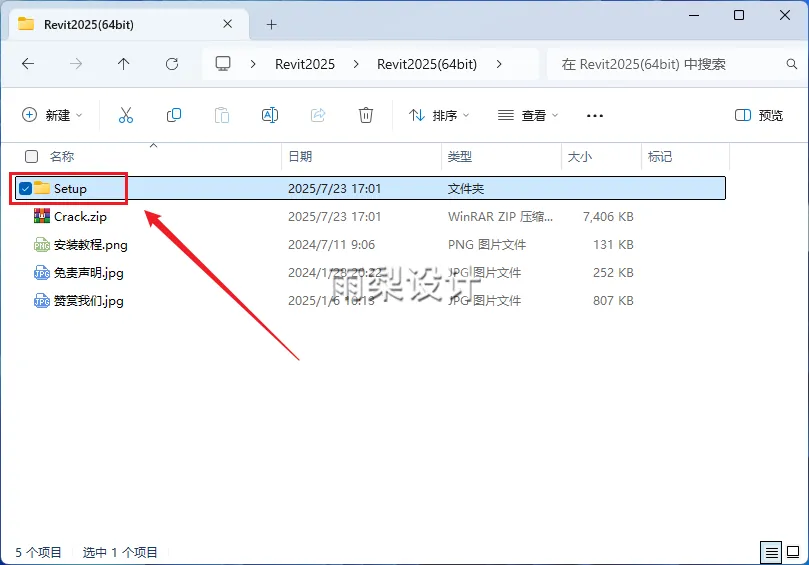Click the 131 KB size value
The width and height of the screenshot is (809, 565).
tap(613, 245)
